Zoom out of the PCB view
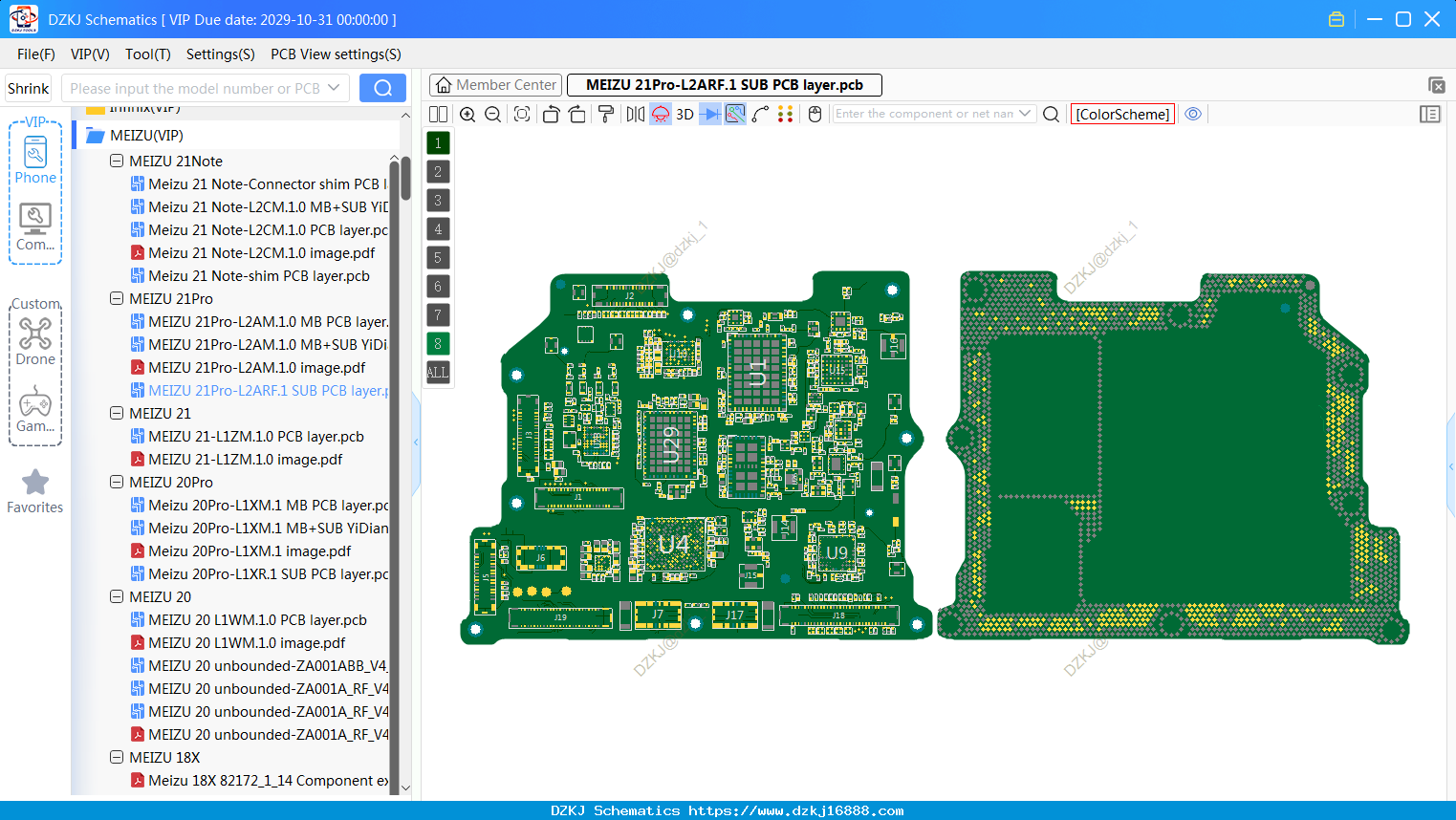 pyautogui.click(x=493, y=114)
